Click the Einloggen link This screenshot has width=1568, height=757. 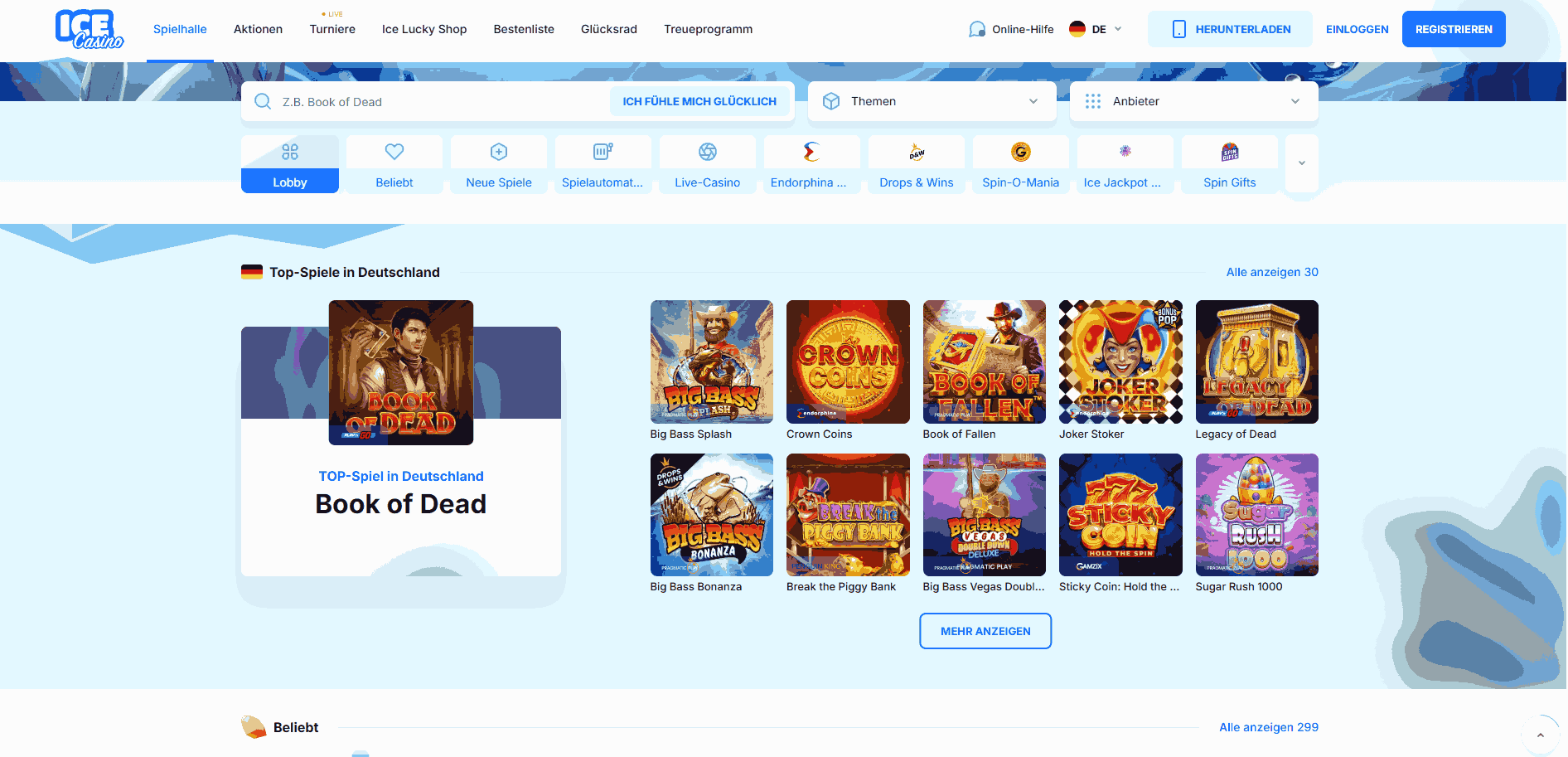[1357, 29]
